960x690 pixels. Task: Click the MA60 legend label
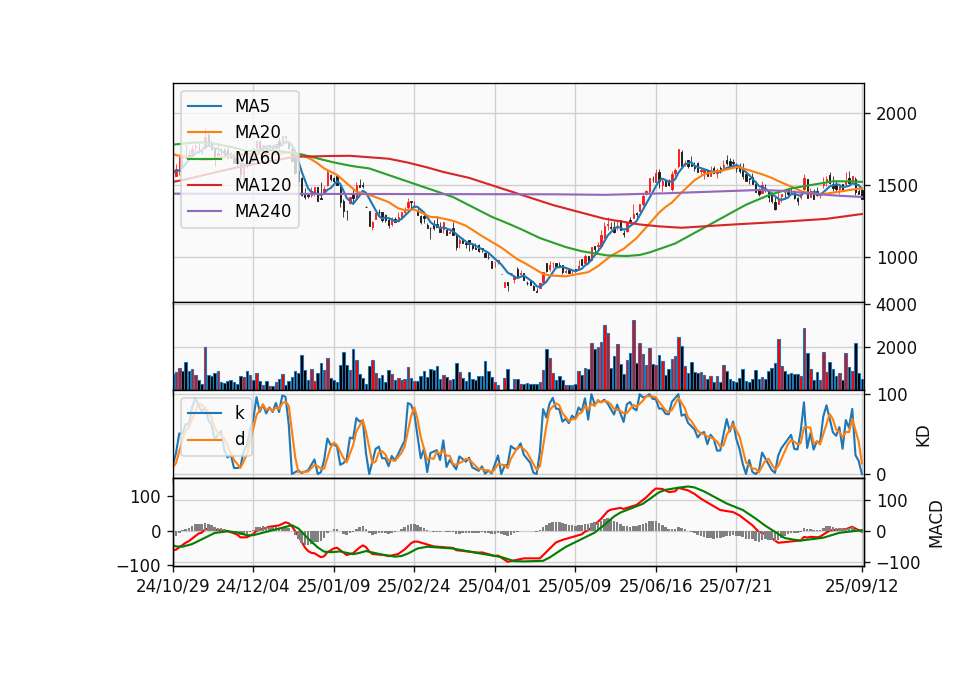tap(257, 159)
